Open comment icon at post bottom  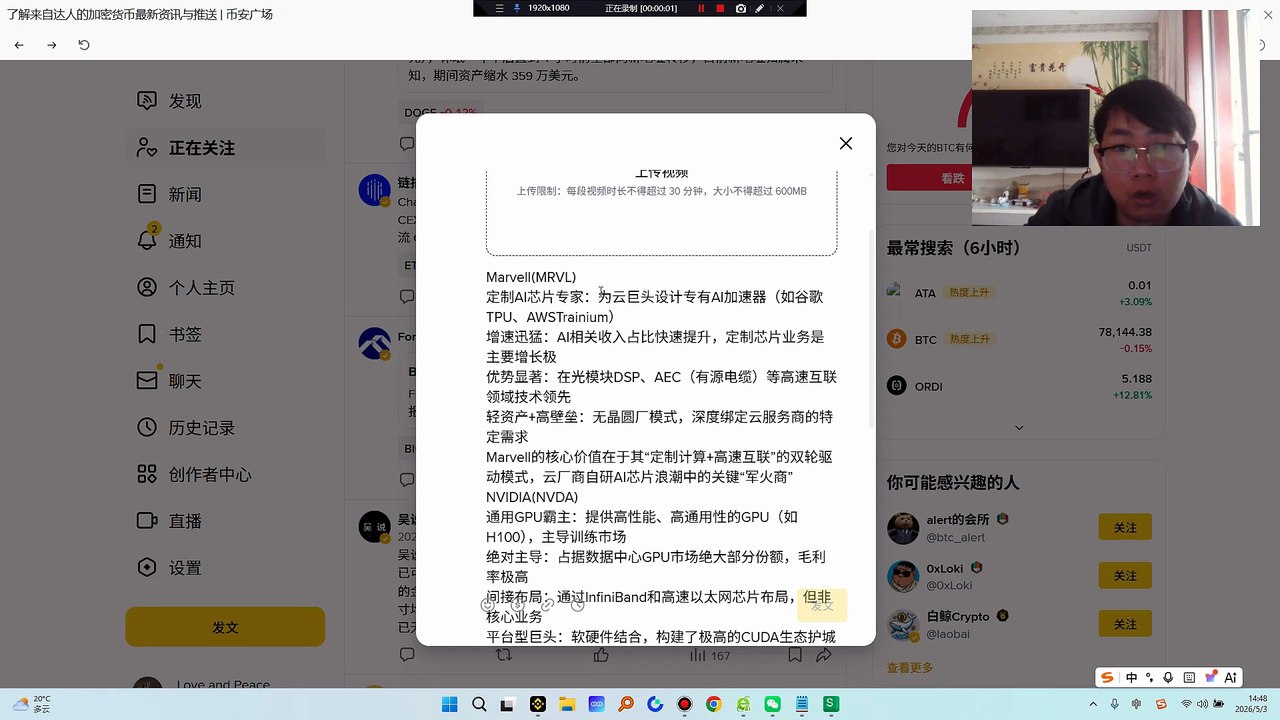pyautogui.click(x=407, y=655)
